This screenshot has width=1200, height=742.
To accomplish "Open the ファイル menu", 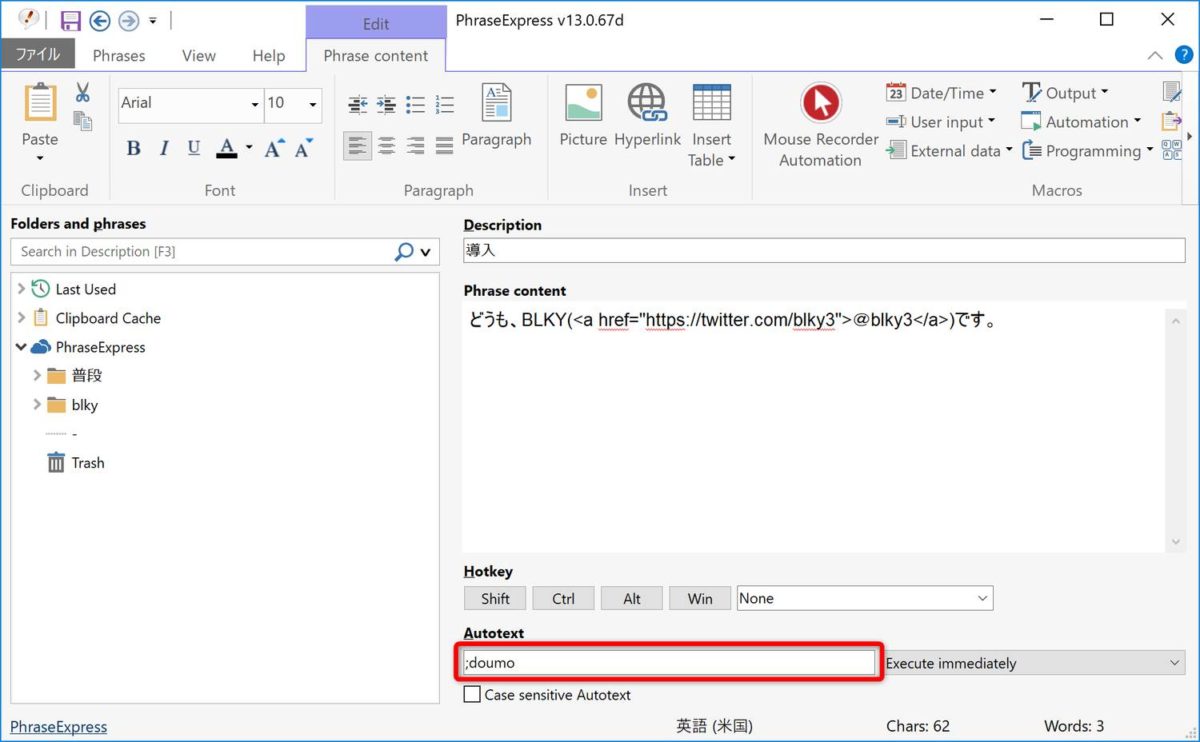I will point(37,54).
